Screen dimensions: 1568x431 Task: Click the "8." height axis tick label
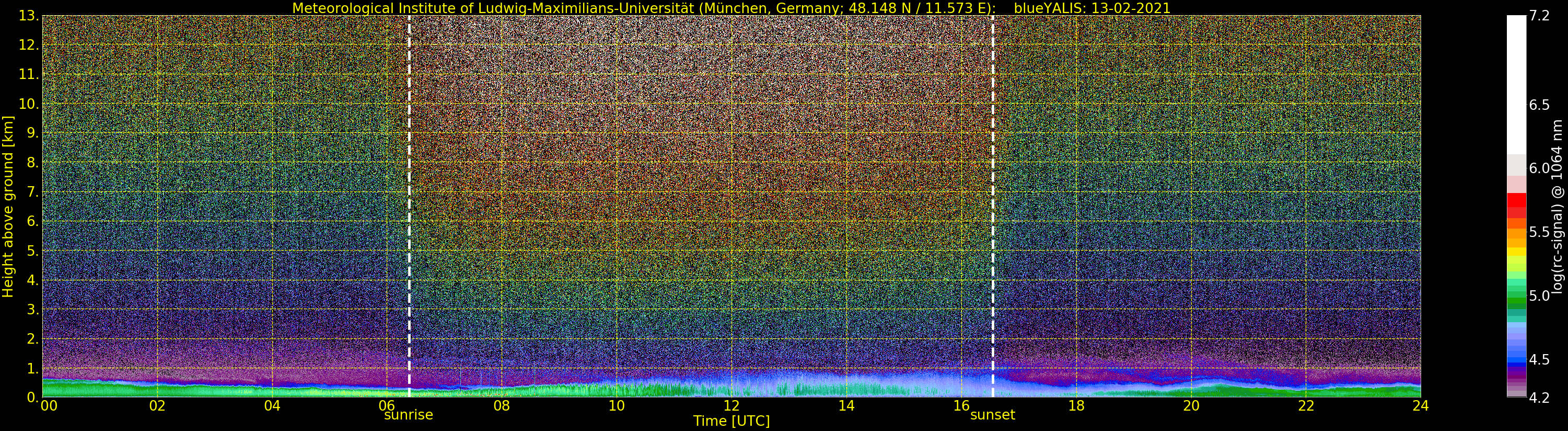[x=32, y=163]
